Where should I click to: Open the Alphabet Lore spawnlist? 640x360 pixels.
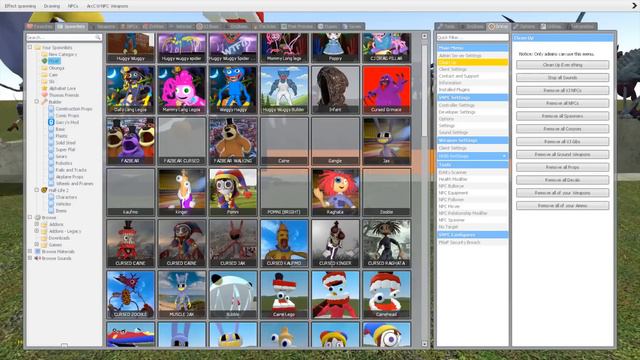(x=62, y=88)
